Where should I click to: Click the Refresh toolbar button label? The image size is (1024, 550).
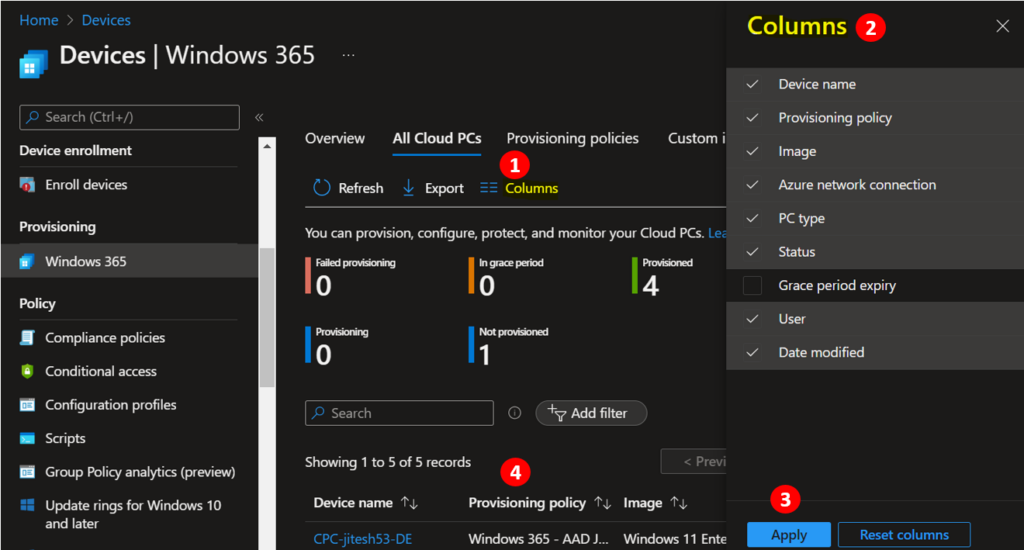[360, 188]
